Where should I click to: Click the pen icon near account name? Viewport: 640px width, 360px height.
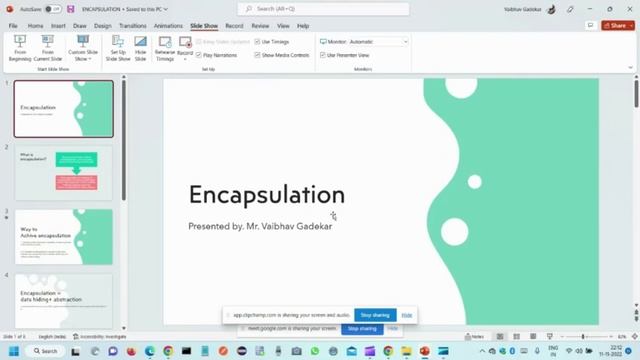pos(570,9)
